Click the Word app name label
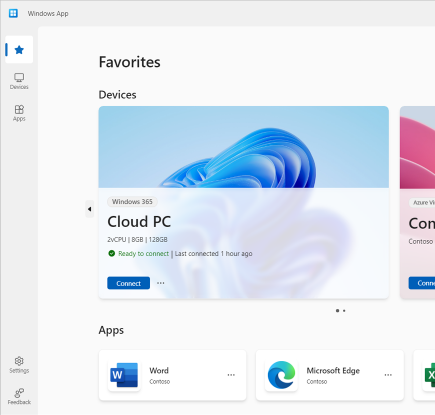 pos(159,371)
